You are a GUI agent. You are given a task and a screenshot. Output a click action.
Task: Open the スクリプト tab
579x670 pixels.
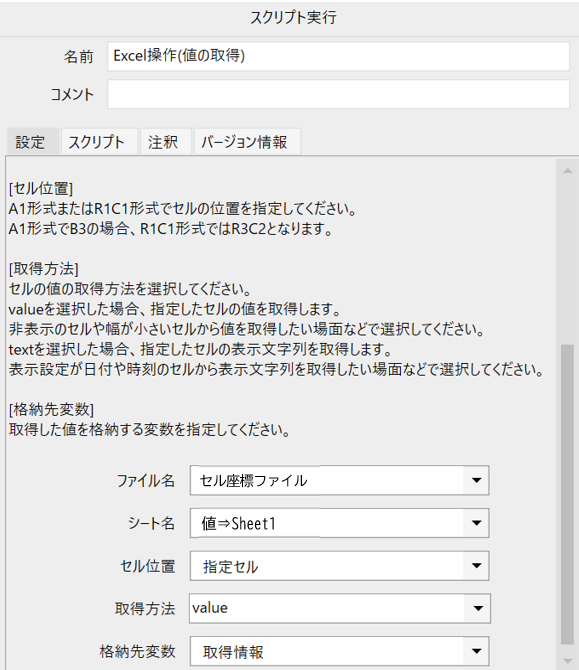[x=99, y=142]
